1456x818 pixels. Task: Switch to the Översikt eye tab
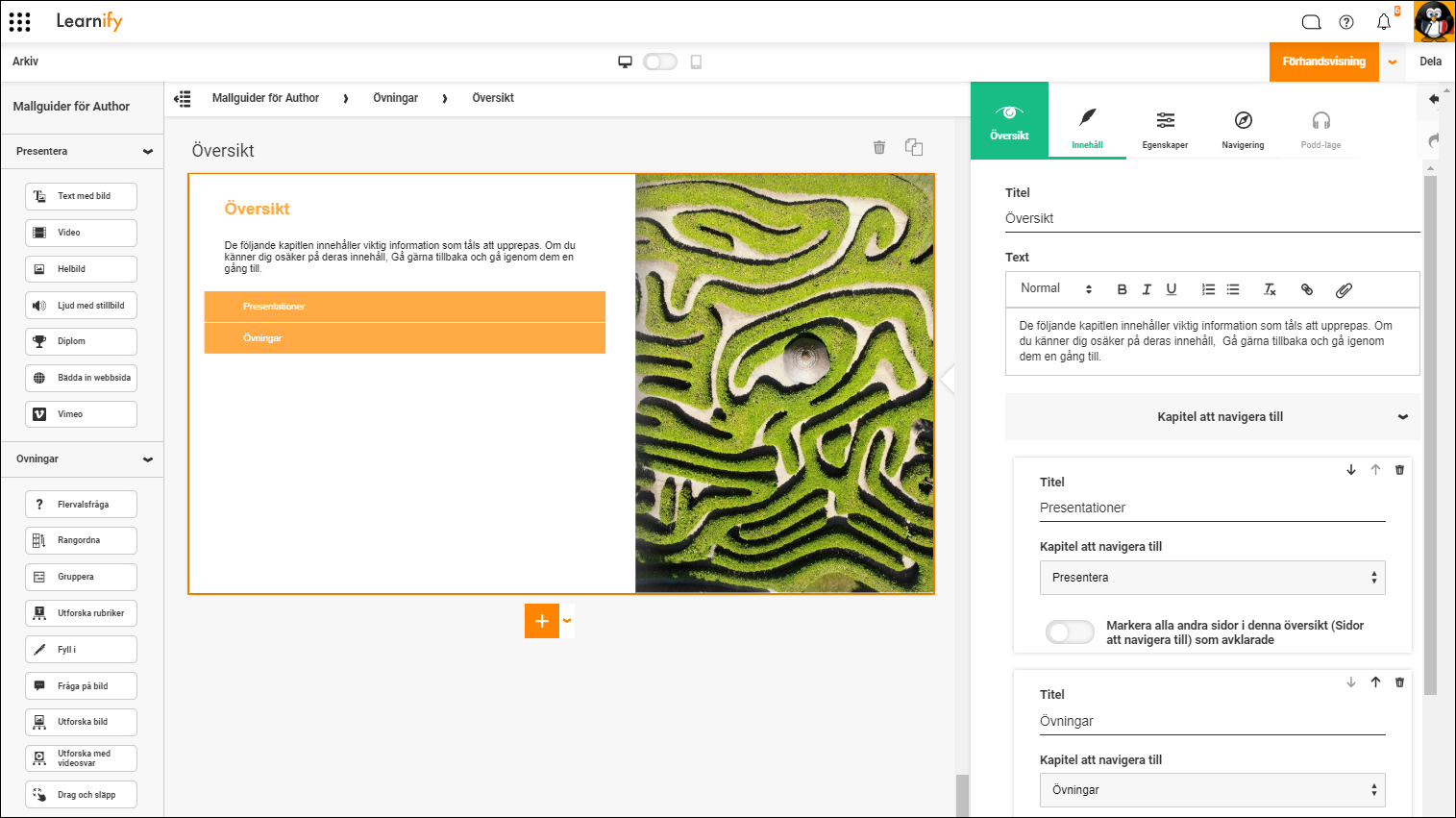(1009, 121)
